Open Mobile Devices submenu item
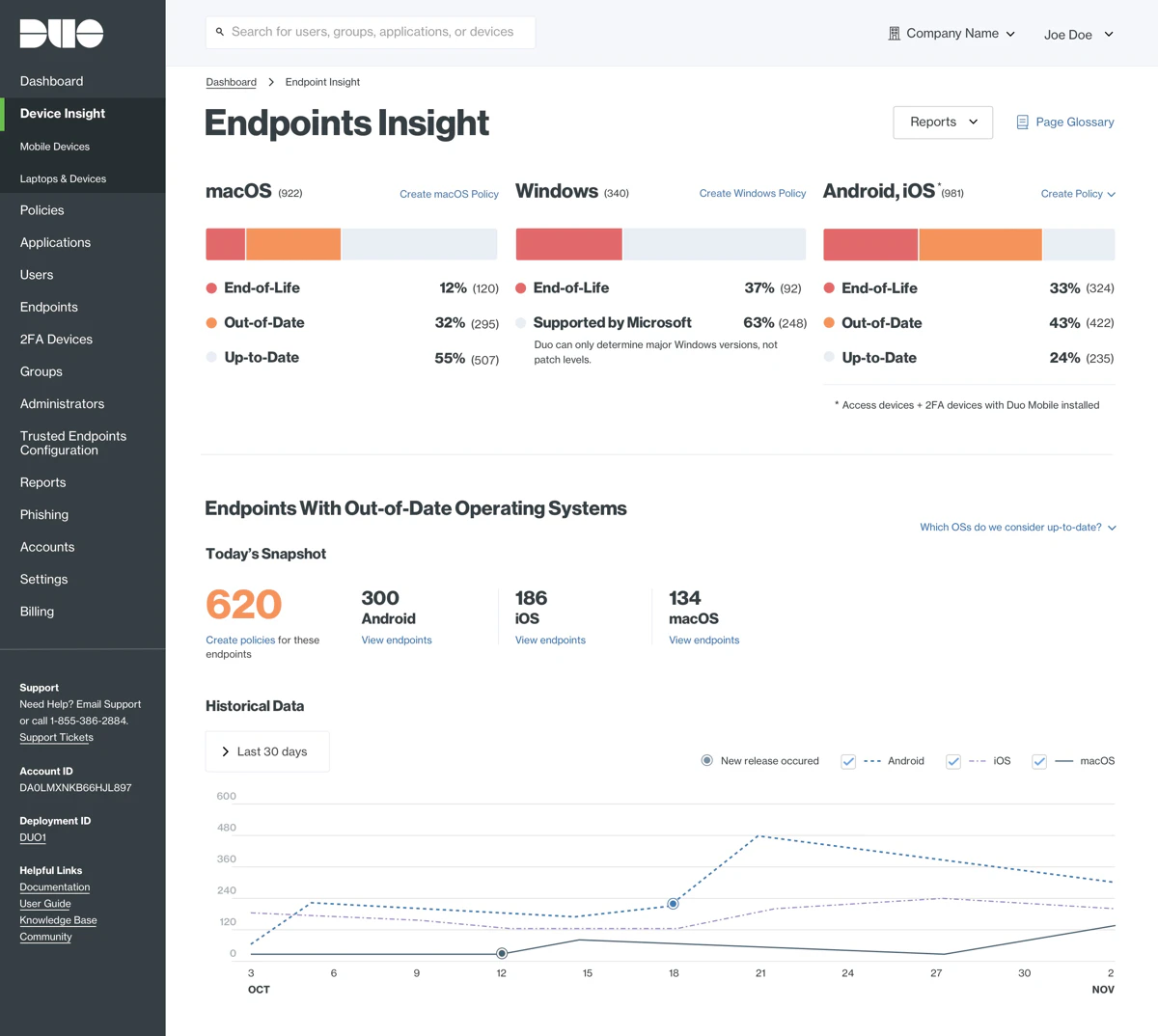1158x1036 pixels. 55,147
